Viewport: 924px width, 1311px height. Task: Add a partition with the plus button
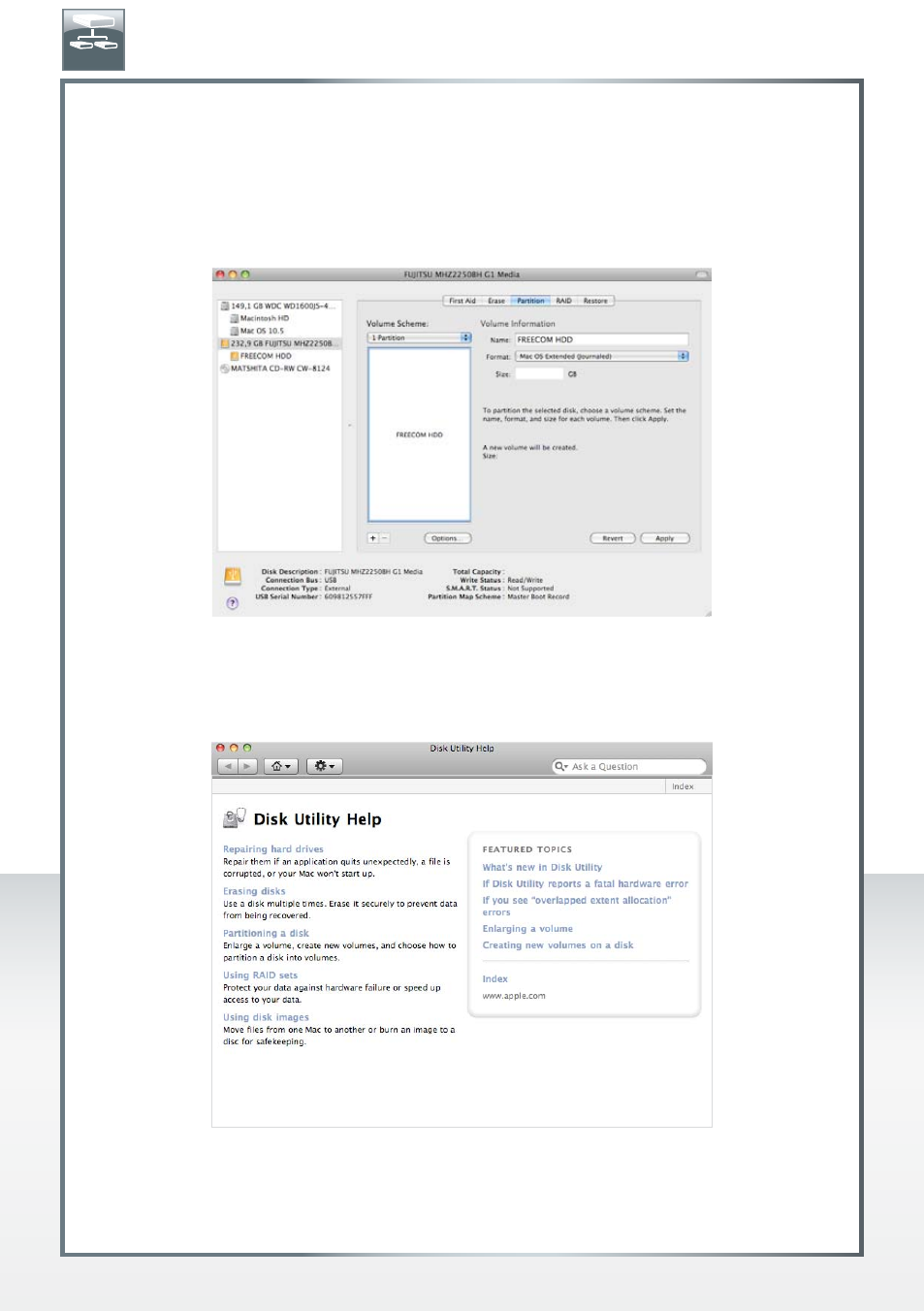(373, 538)
